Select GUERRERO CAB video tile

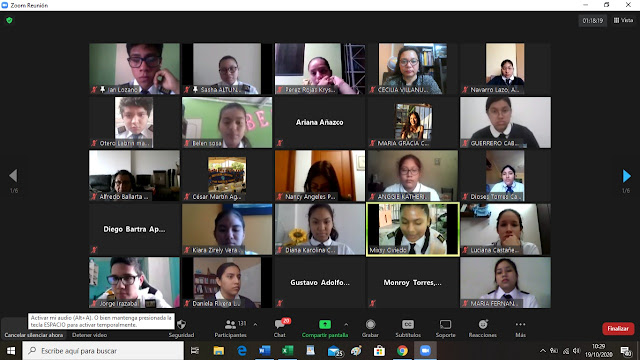pos(505,122)
